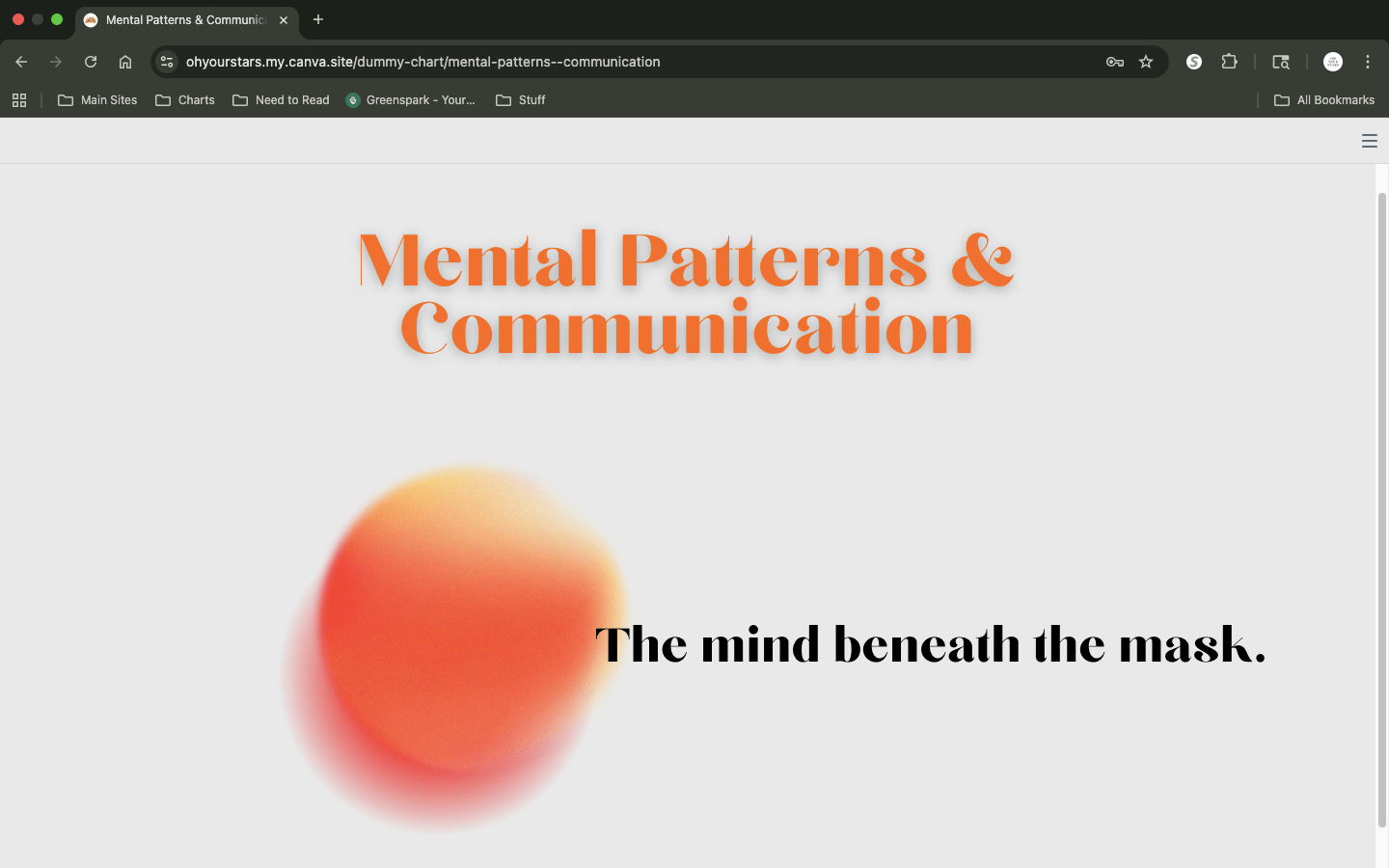This screenshot has width=1389, height=868.
Task: Open the Stuff bookmark folder
Action: (x=521, y=100)
